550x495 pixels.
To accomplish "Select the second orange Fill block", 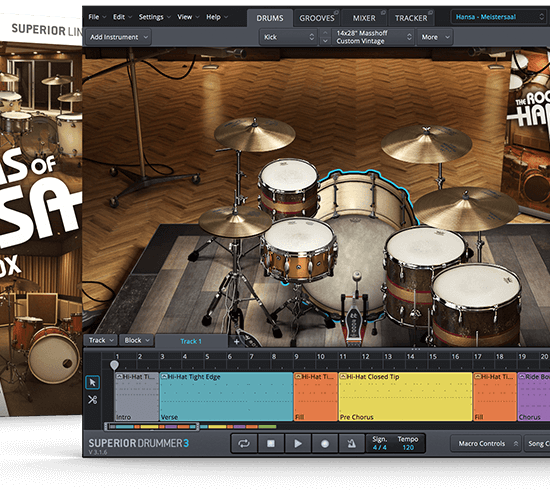I will tap(495, 396).
